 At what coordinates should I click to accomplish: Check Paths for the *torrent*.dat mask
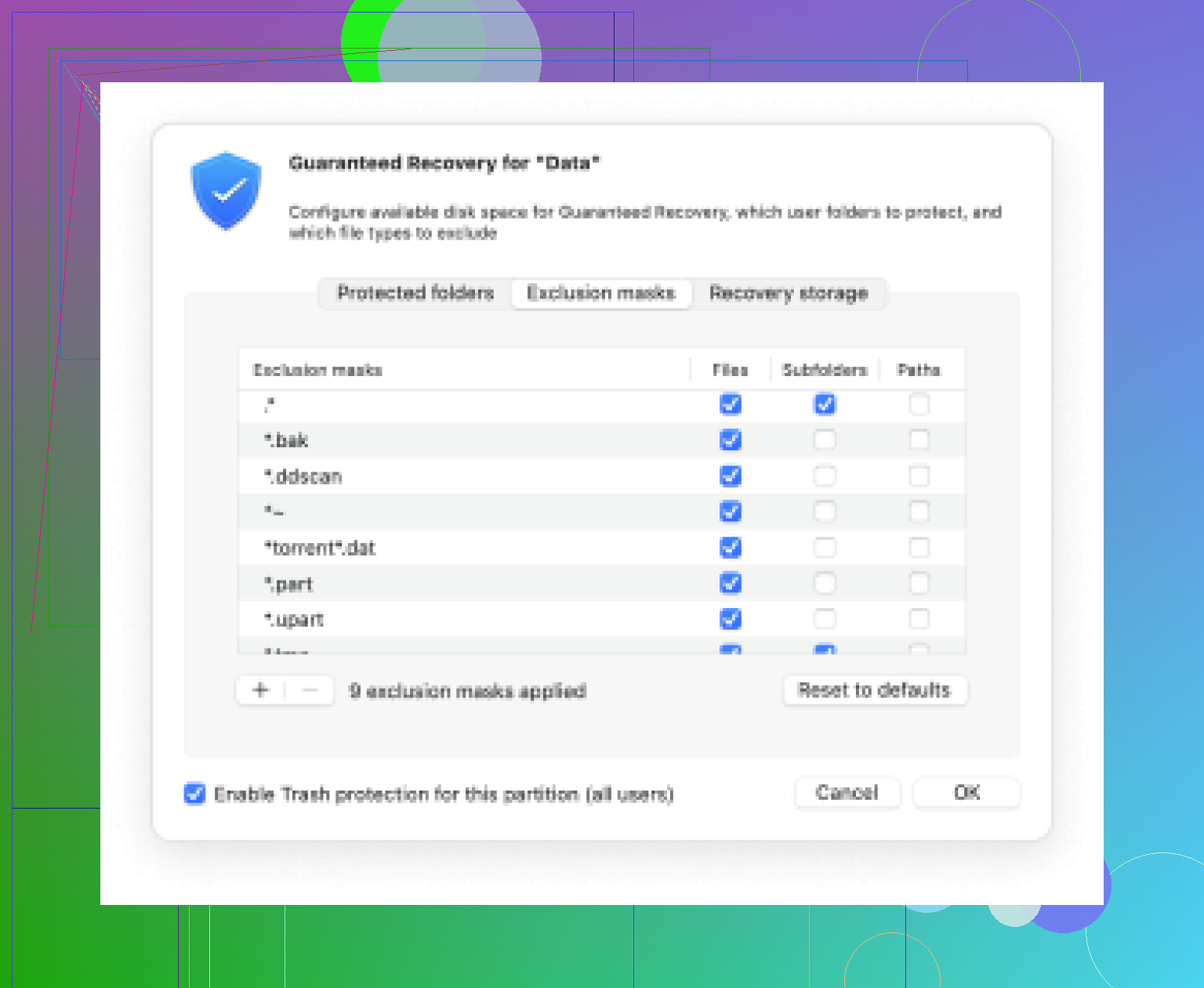[919, 548]
